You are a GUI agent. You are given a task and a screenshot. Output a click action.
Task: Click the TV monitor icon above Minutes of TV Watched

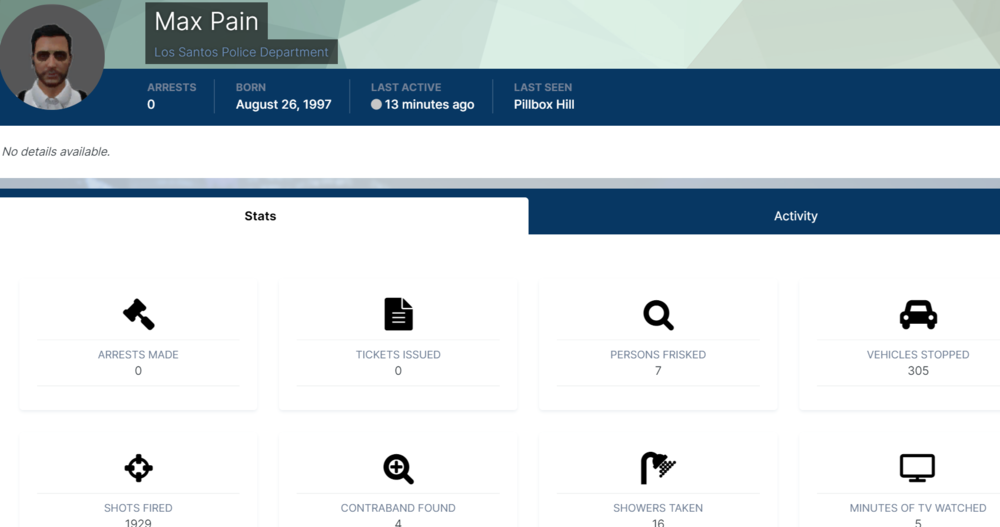917,468
